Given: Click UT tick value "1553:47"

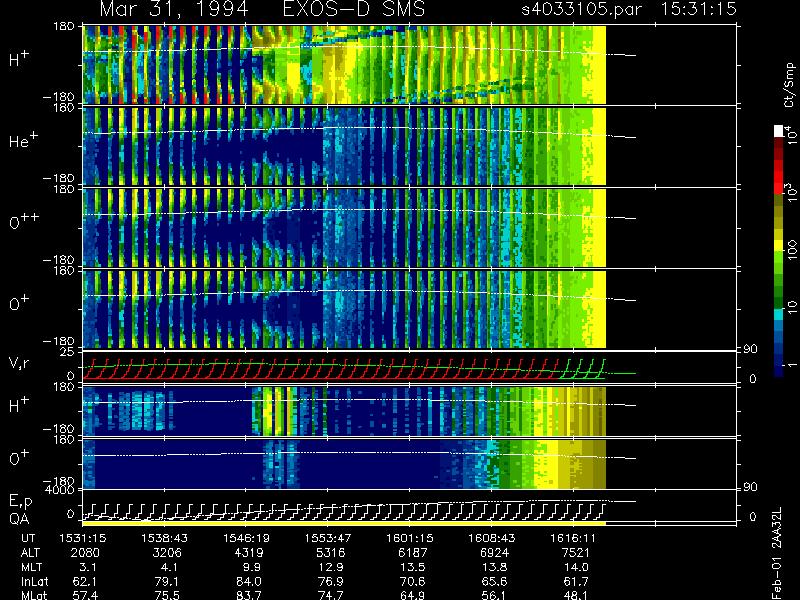Looking at the screenshot, I should [328, 538].
